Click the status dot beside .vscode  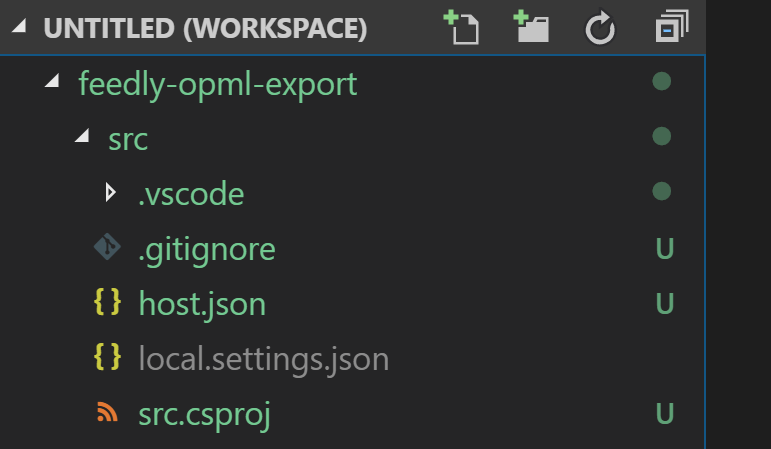pos(661,191)
